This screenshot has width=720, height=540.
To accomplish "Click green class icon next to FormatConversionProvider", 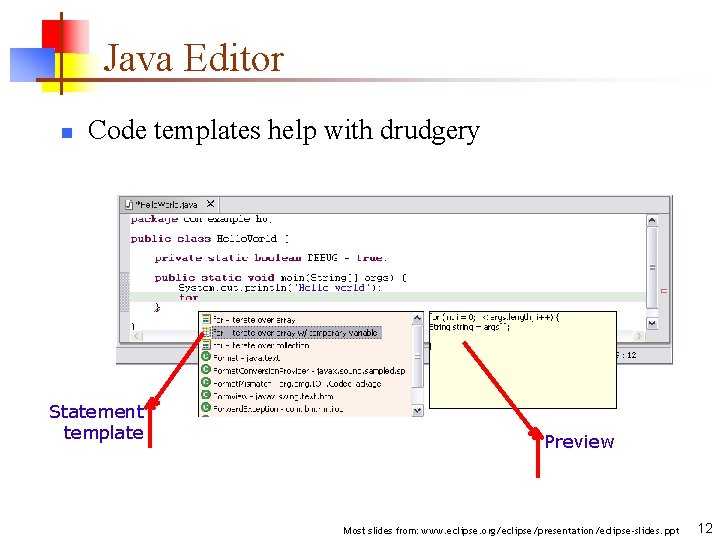I will [206, 370].
